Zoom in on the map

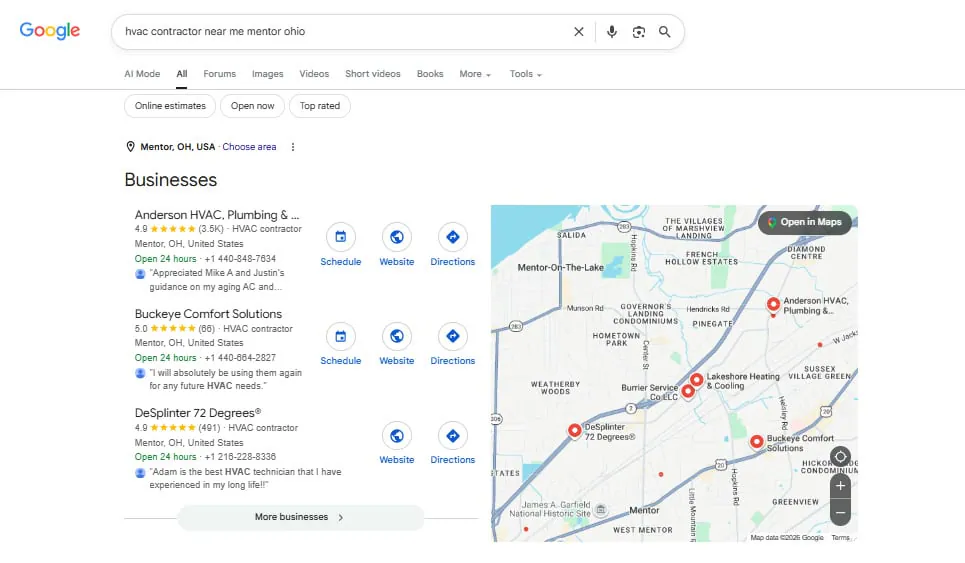tap(840, 486)
